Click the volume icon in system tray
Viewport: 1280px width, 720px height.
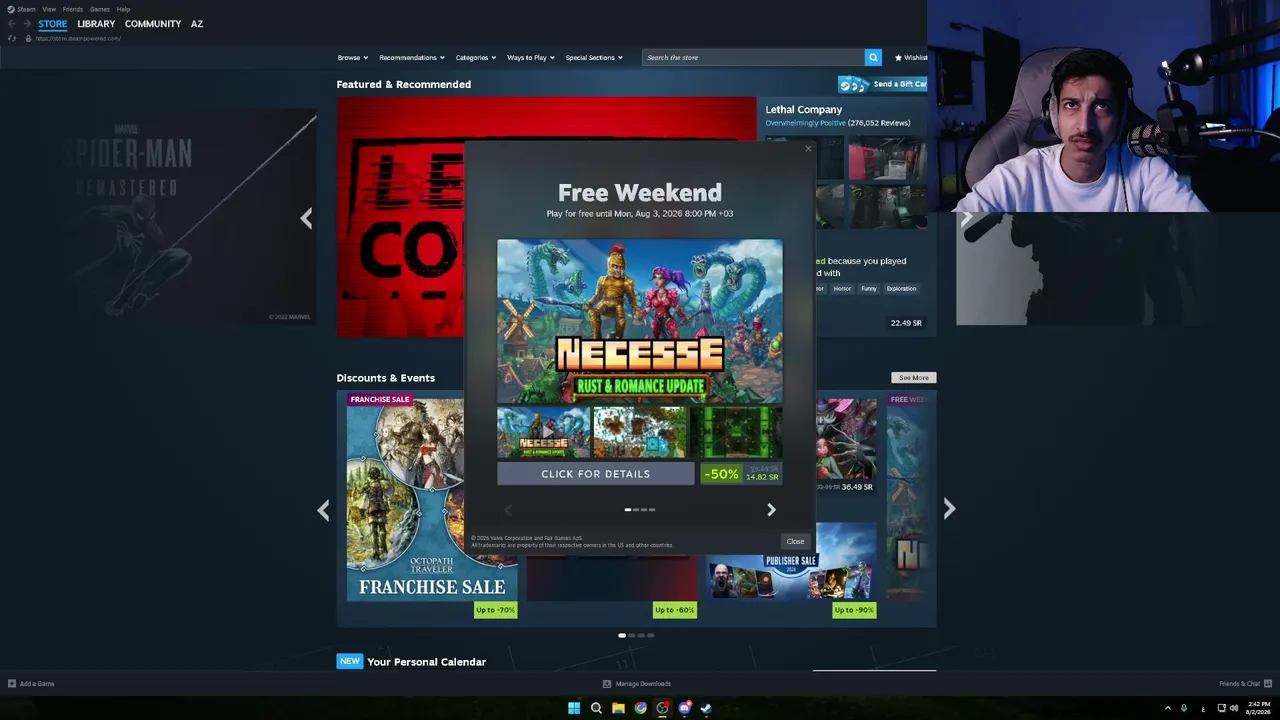point(1234,708)
